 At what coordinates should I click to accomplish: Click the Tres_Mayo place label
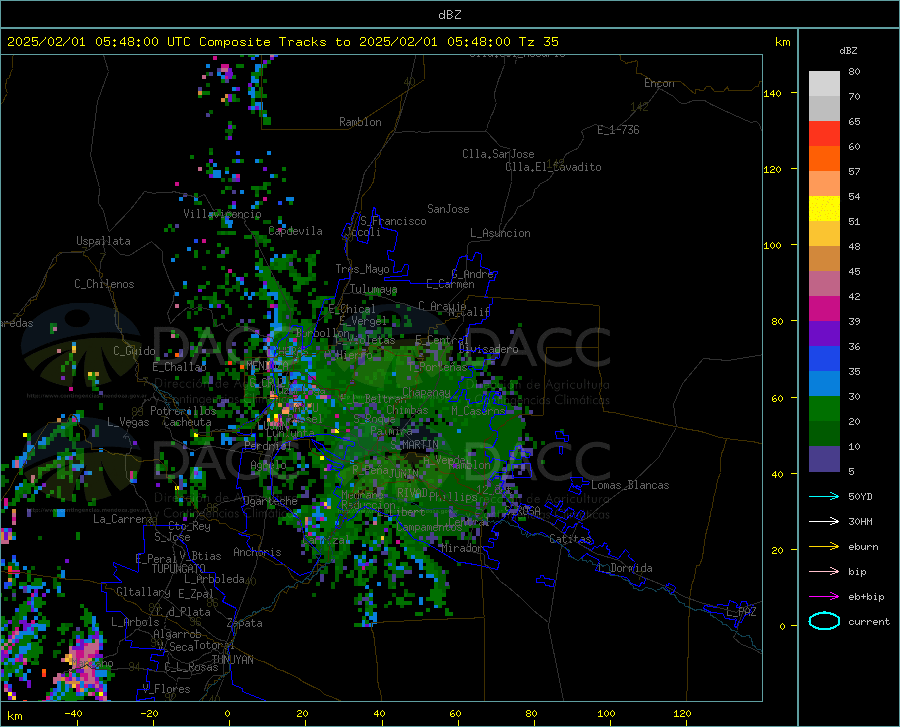click(x=362, y=269)
